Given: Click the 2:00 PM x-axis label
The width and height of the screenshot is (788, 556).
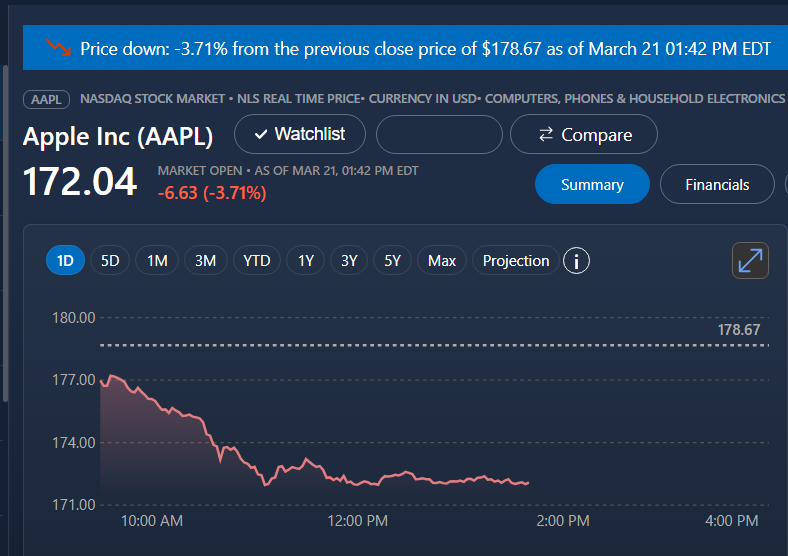Looking at the screenshot, I should (x=563, y=520).
